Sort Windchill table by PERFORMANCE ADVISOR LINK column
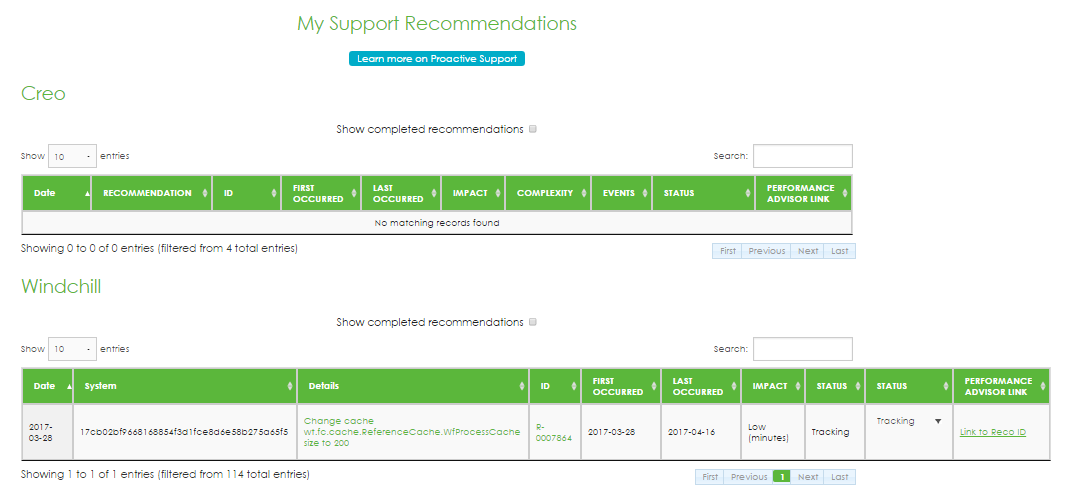 pos(1001,386)
